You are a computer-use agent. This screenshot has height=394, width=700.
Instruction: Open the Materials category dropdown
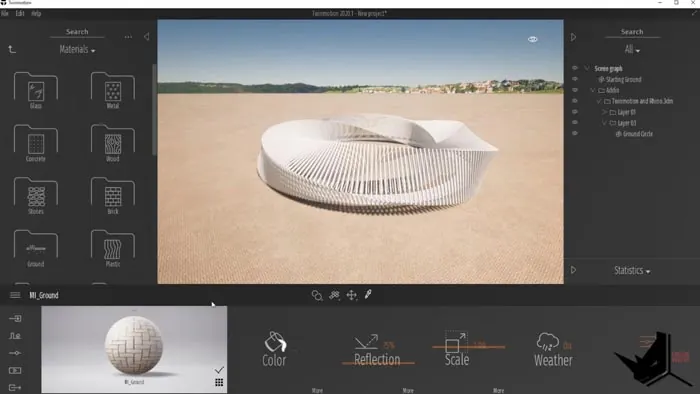coord(77,50)
